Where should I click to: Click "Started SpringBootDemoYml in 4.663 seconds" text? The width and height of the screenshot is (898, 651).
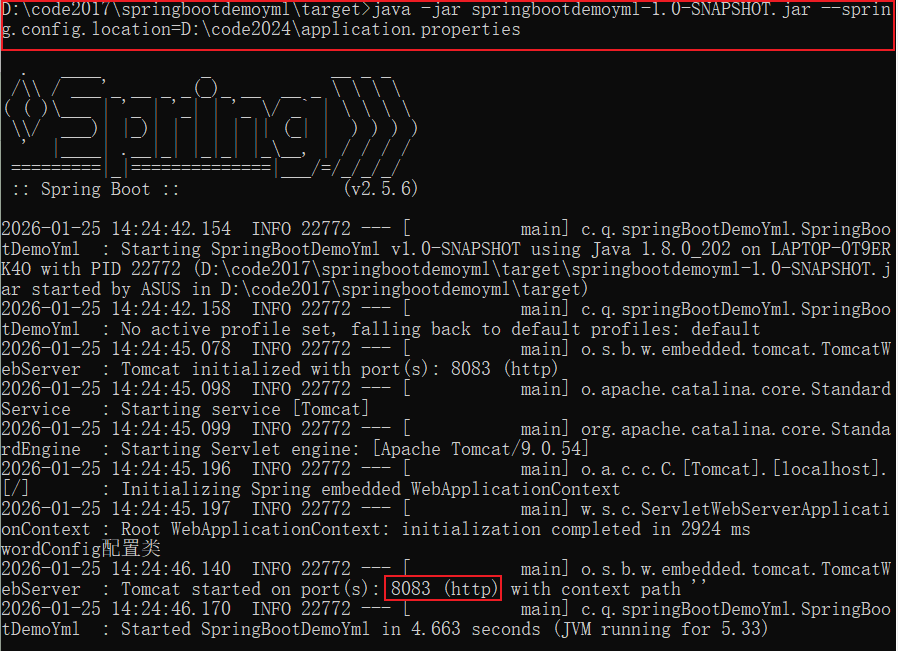(330, 629)
